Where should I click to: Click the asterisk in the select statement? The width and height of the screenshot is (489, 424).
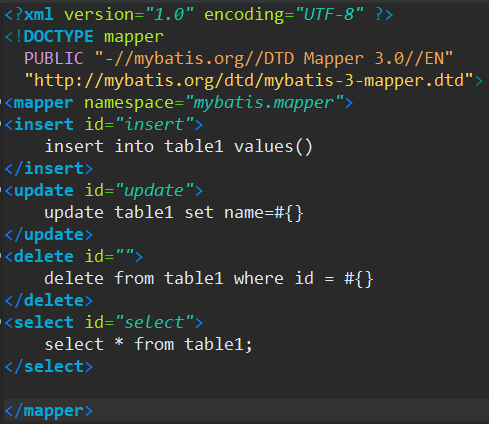click(x=119, y=343)
